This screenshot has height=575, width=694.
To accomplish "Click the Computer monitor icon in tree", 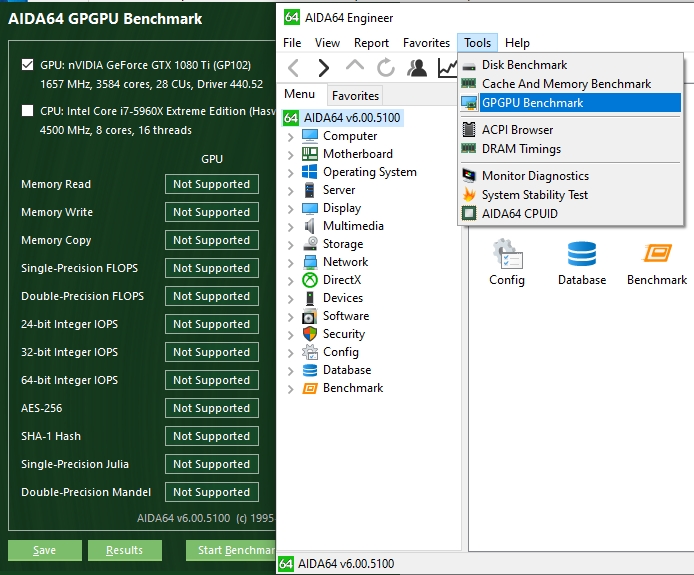I will point(309,136).
